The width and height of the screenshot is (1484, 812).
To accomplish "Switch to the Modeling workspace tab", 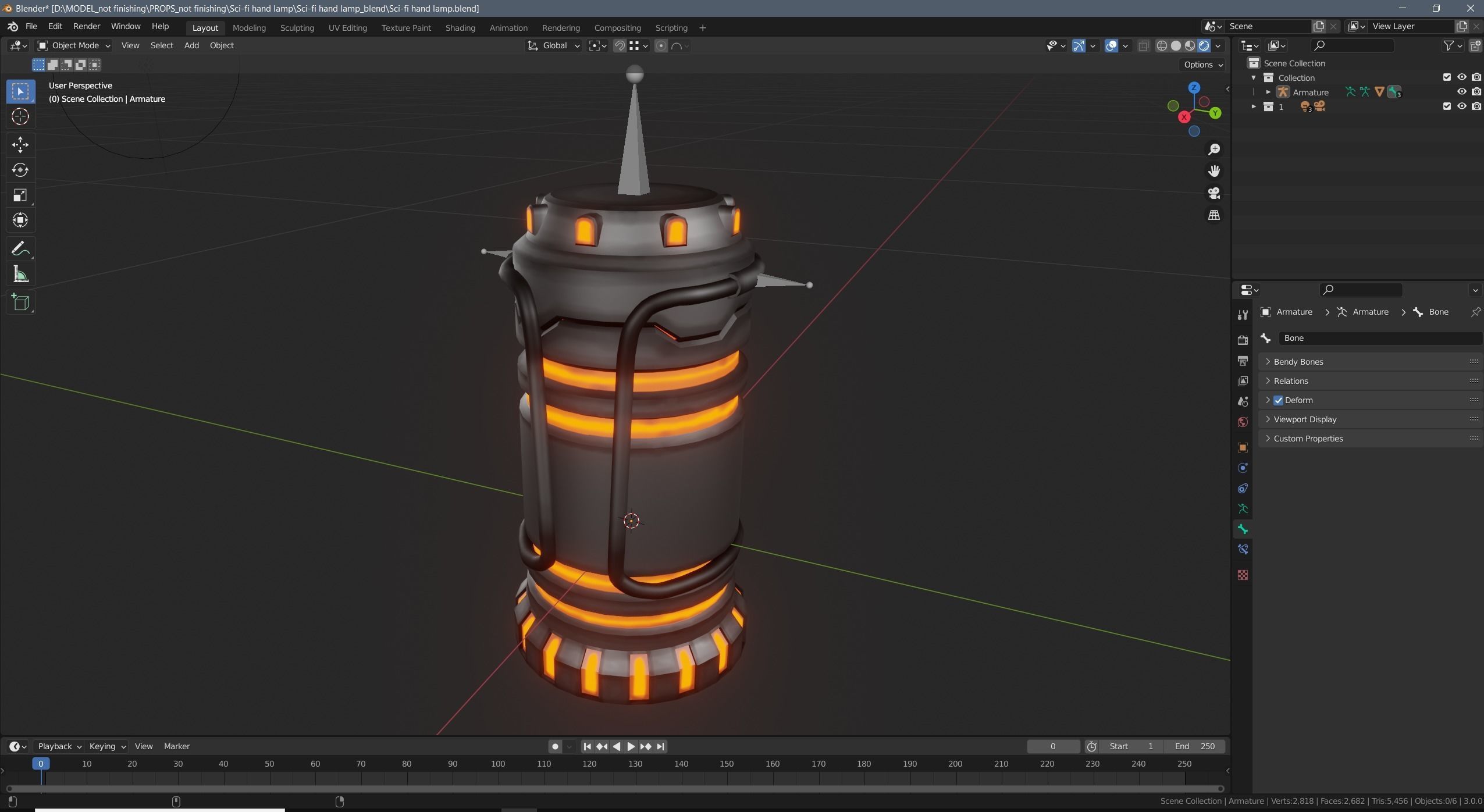I will pos(249,27).
